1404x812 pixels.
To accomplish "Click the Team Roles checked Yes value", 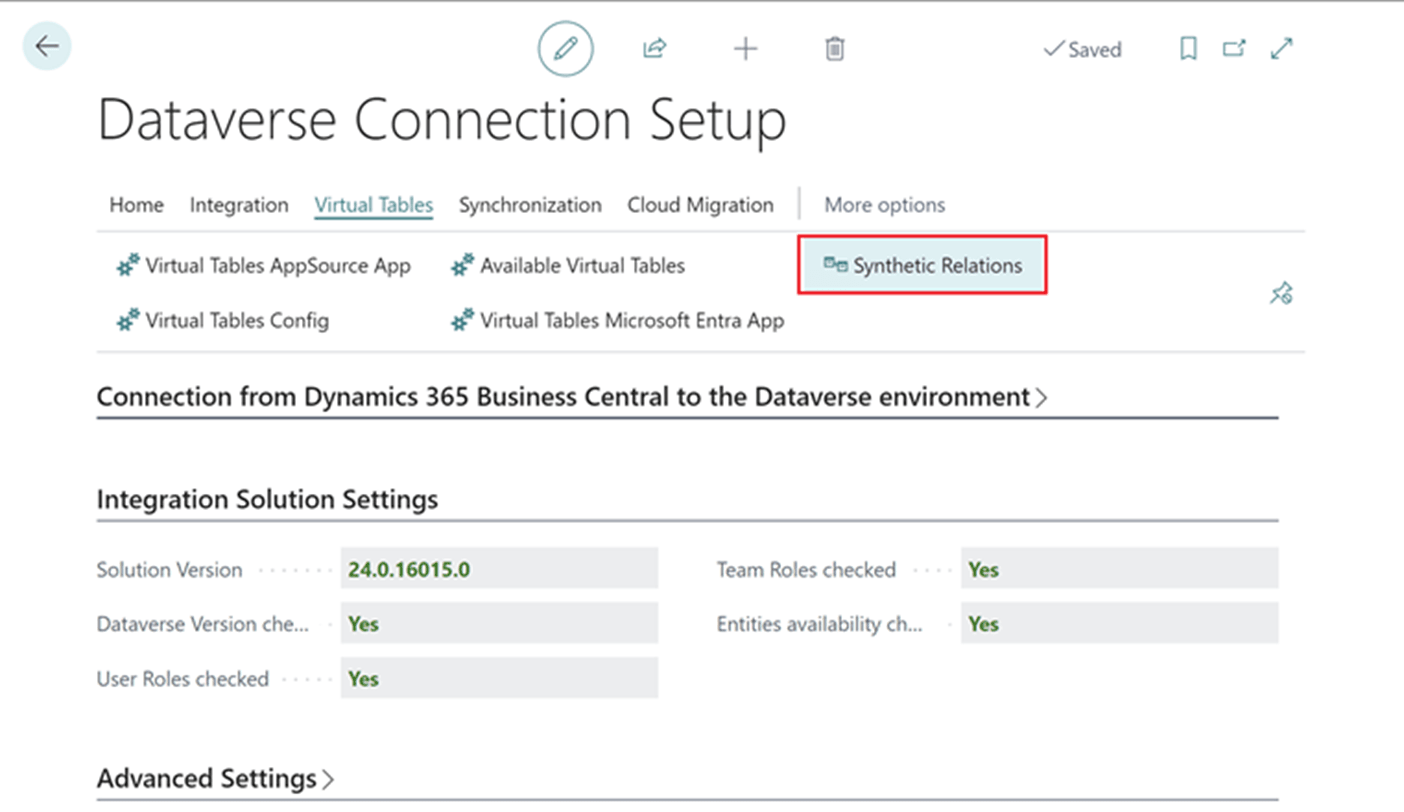I will pyautogui.click(x=1119, y=569).
